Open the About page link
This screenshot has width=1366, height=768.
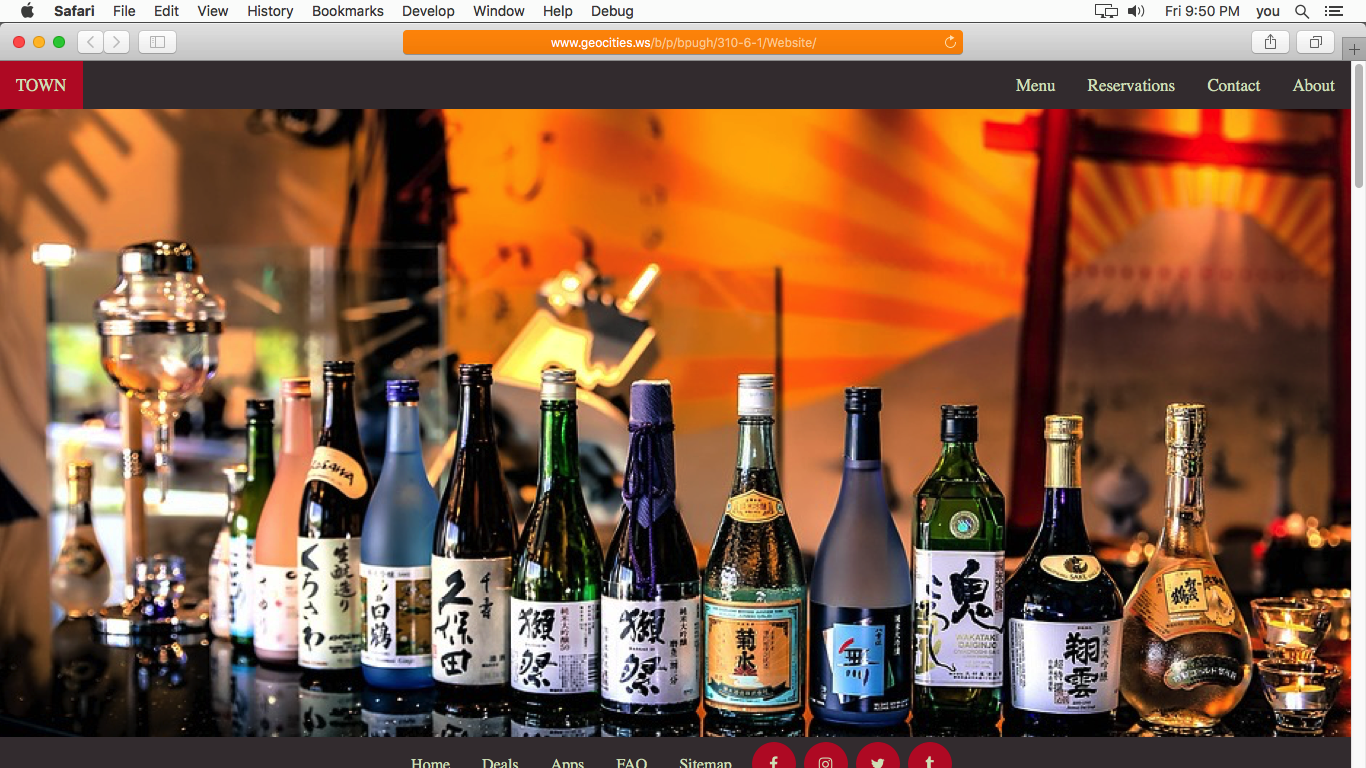point(1313,85)
